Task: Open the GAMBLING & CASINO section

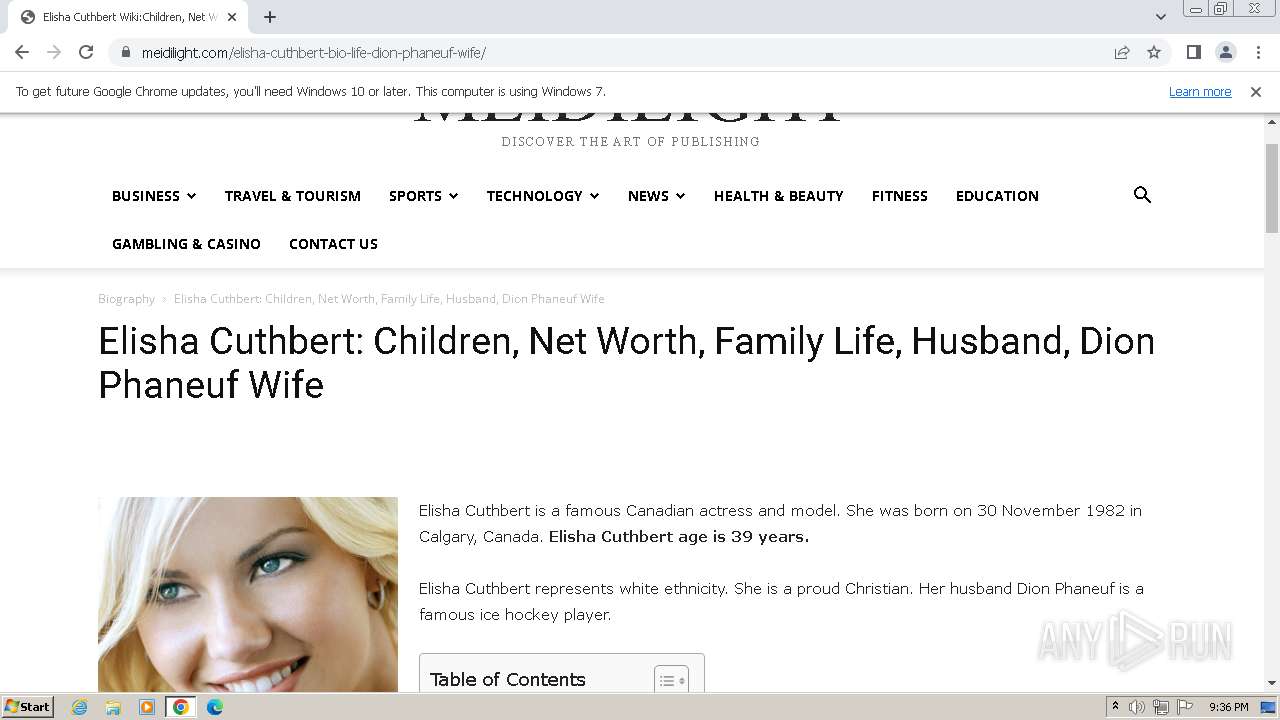Action: coord(186,244)
